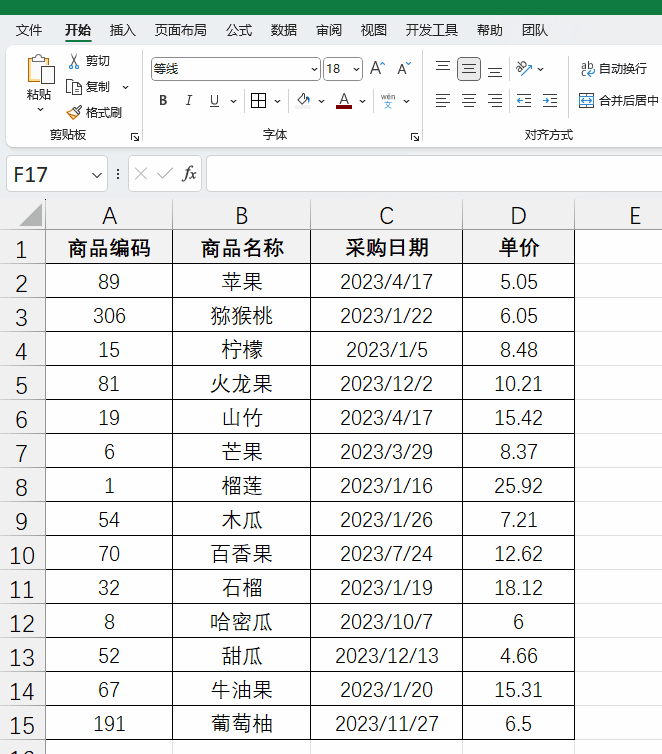The width and height of the screenshot is (662, 754).
Task: Switch to the View (视图) tab
Action: click(374, 30)
